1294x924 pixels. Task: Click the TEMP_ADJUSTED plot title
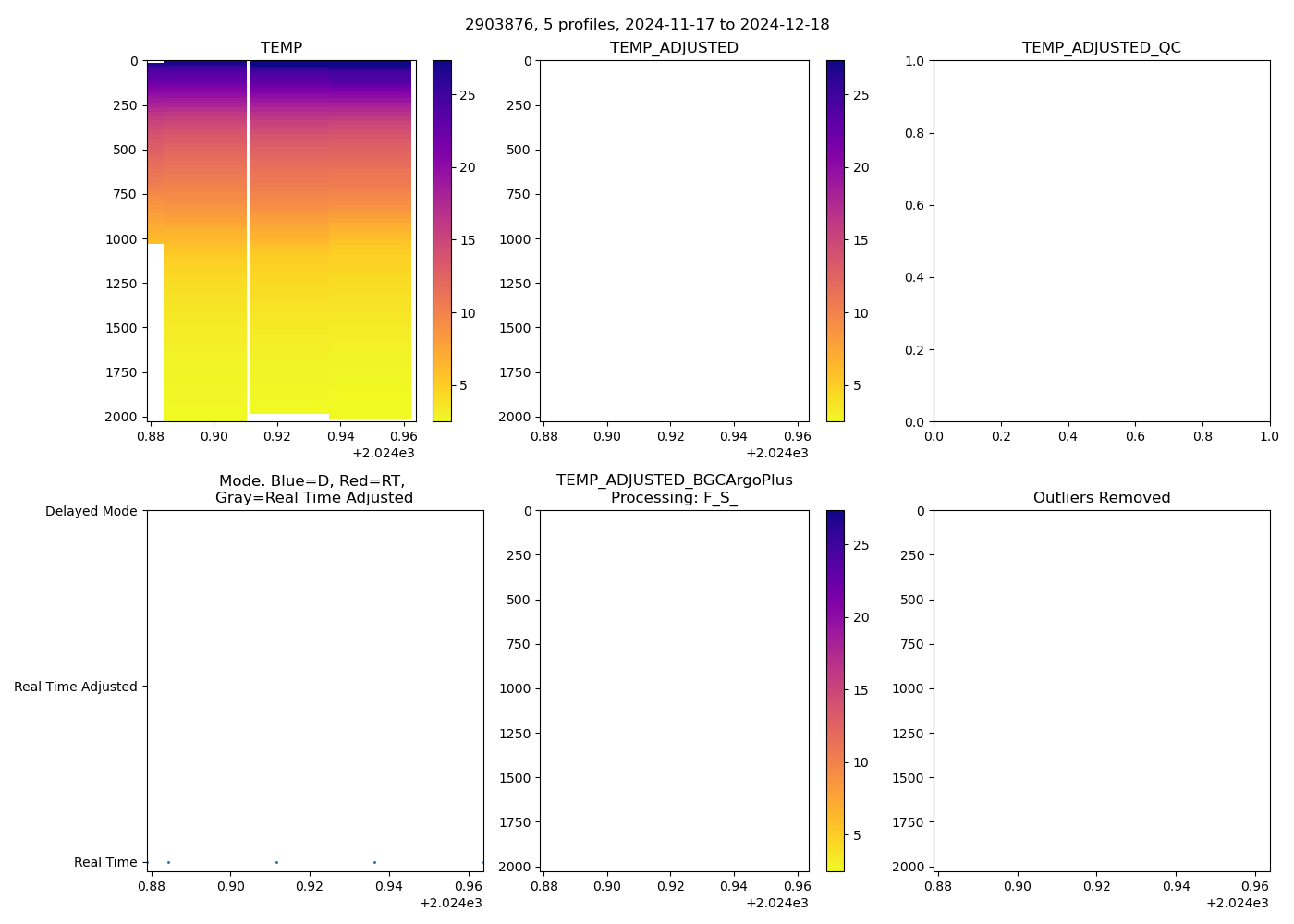[674, 48]
